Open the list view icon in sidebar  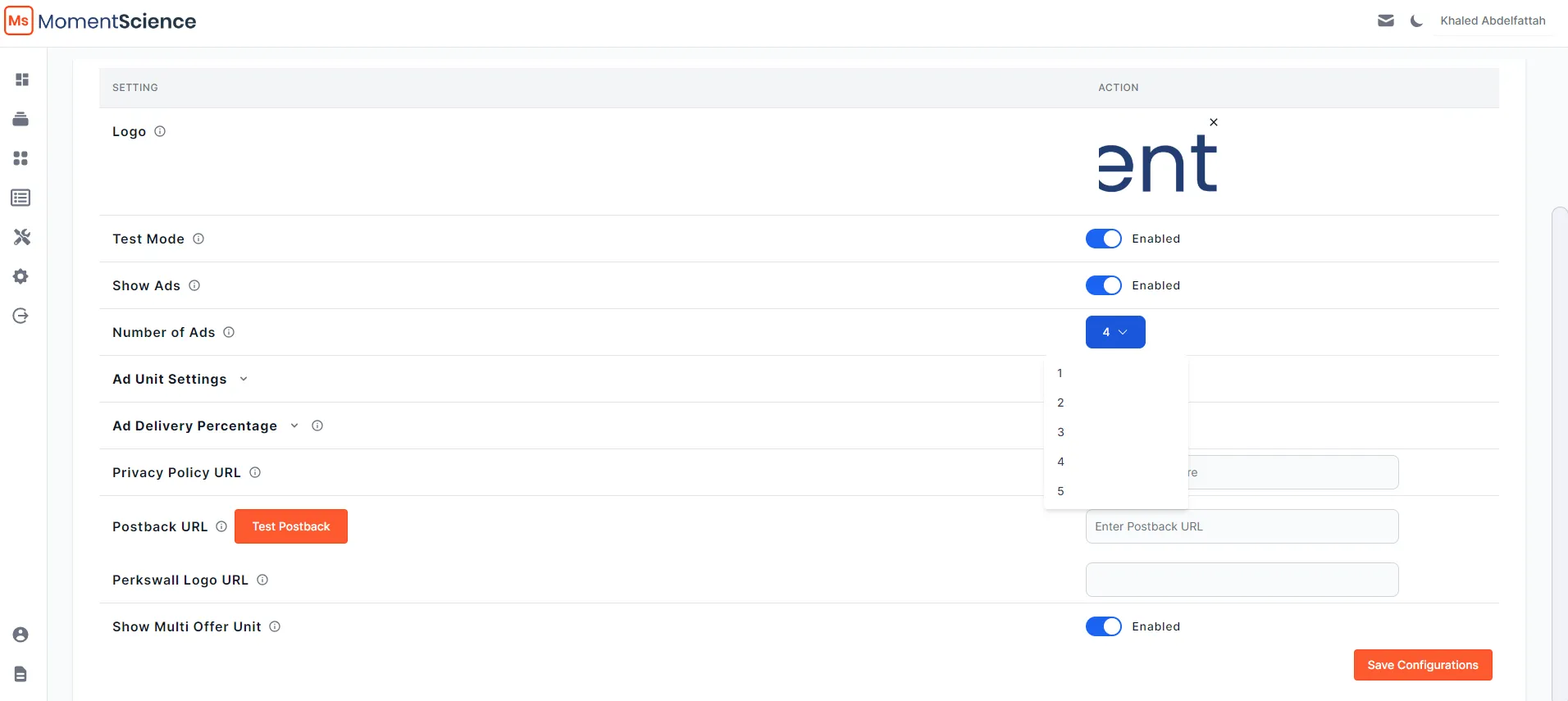coord(21,198)
